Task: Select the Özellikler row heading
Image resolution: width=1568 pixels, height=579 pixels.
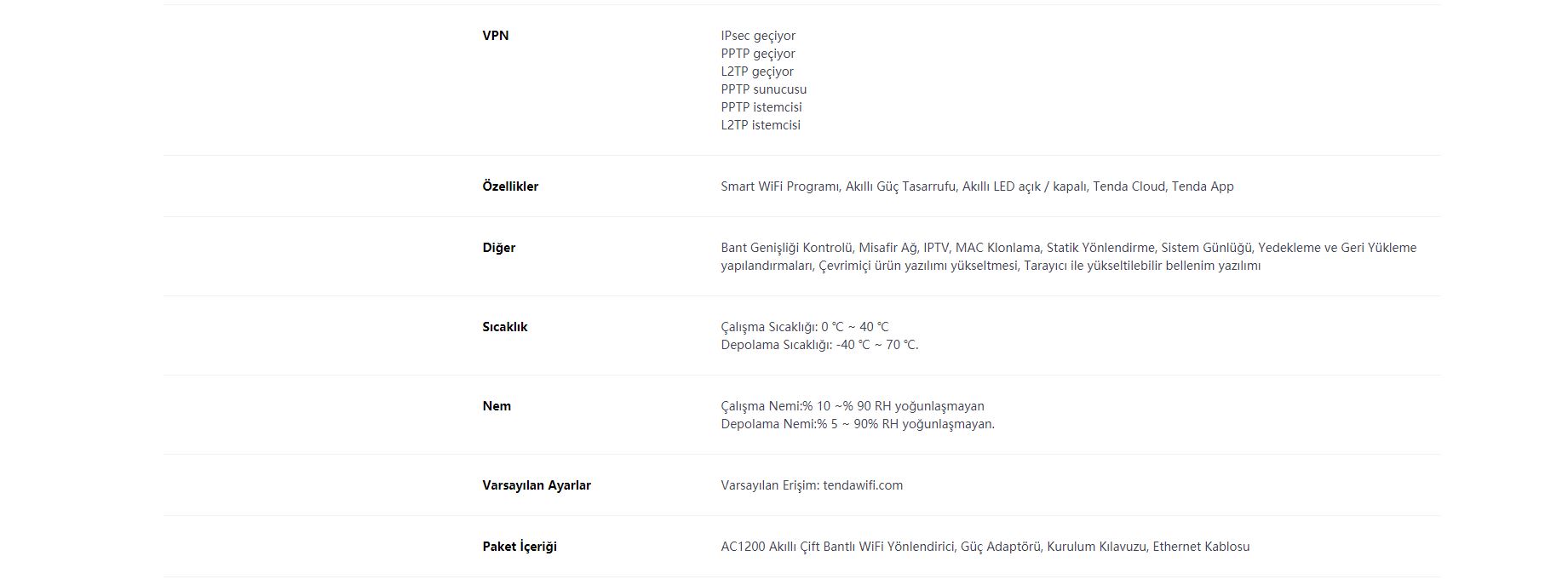Action: [510, 186]
